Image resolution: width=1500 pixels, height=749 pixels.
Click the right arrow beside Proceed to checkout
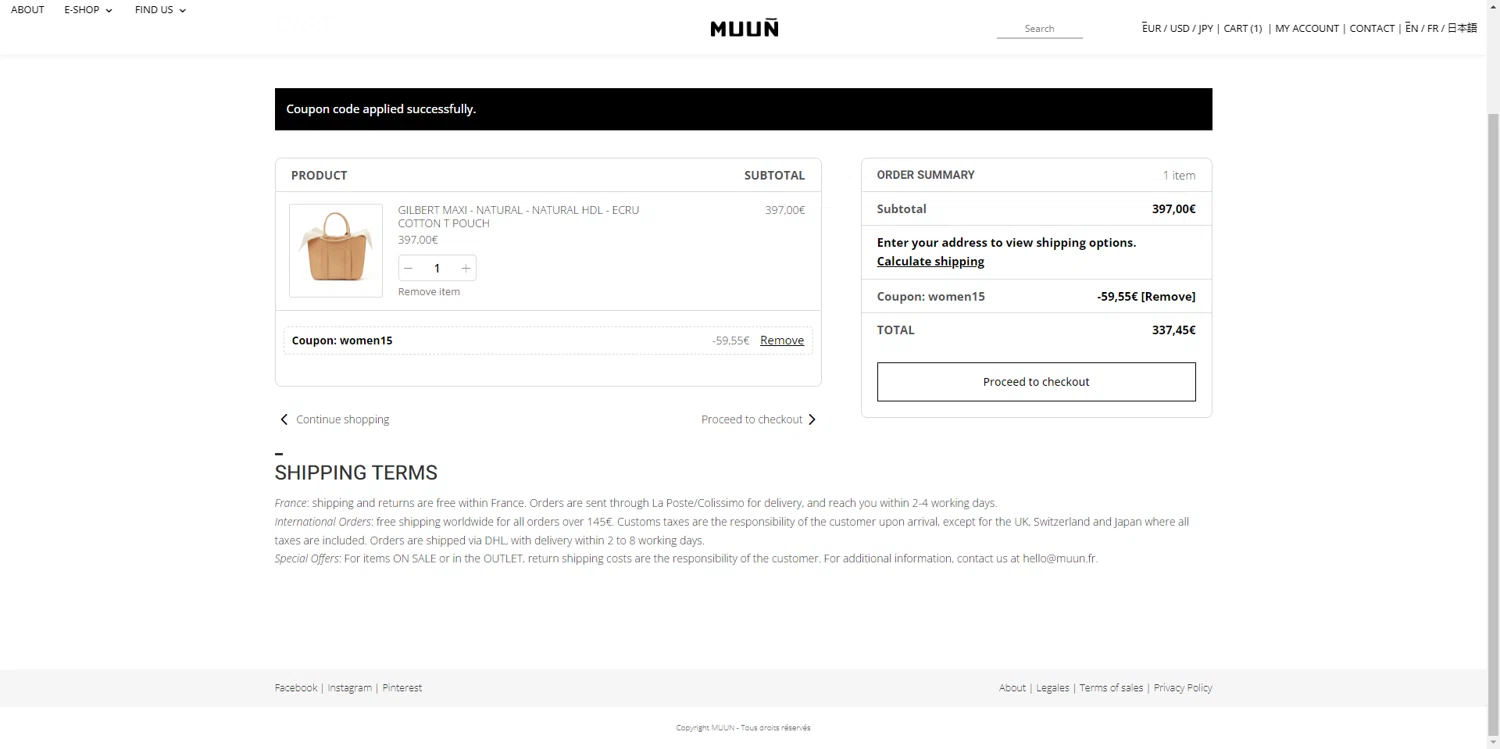click(x=812, y=419)
